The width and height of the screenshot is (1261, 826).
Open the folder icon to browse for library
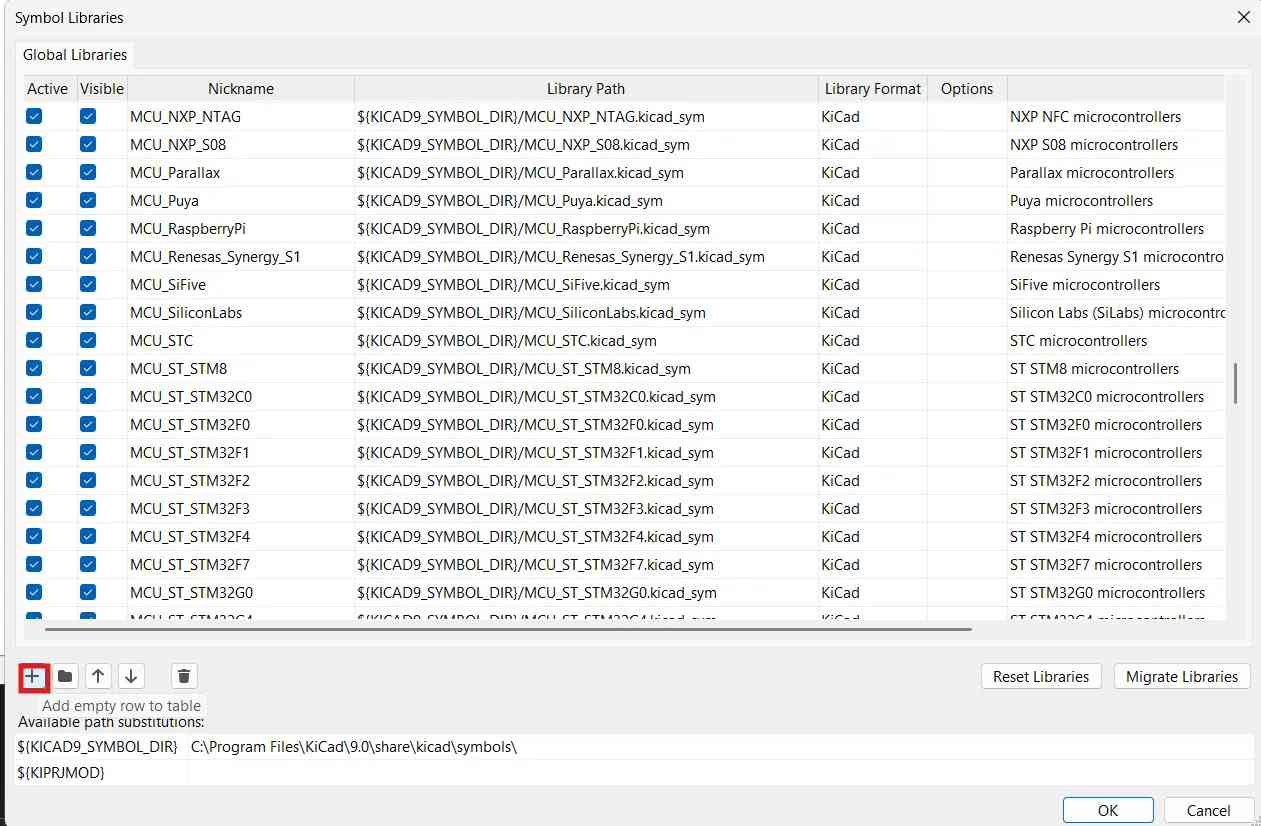click(65, 676)
